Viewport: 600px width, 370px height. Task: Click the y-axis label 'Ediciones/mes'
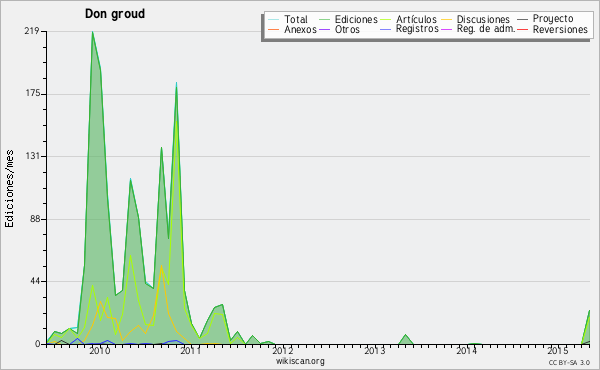click(9, 189)
